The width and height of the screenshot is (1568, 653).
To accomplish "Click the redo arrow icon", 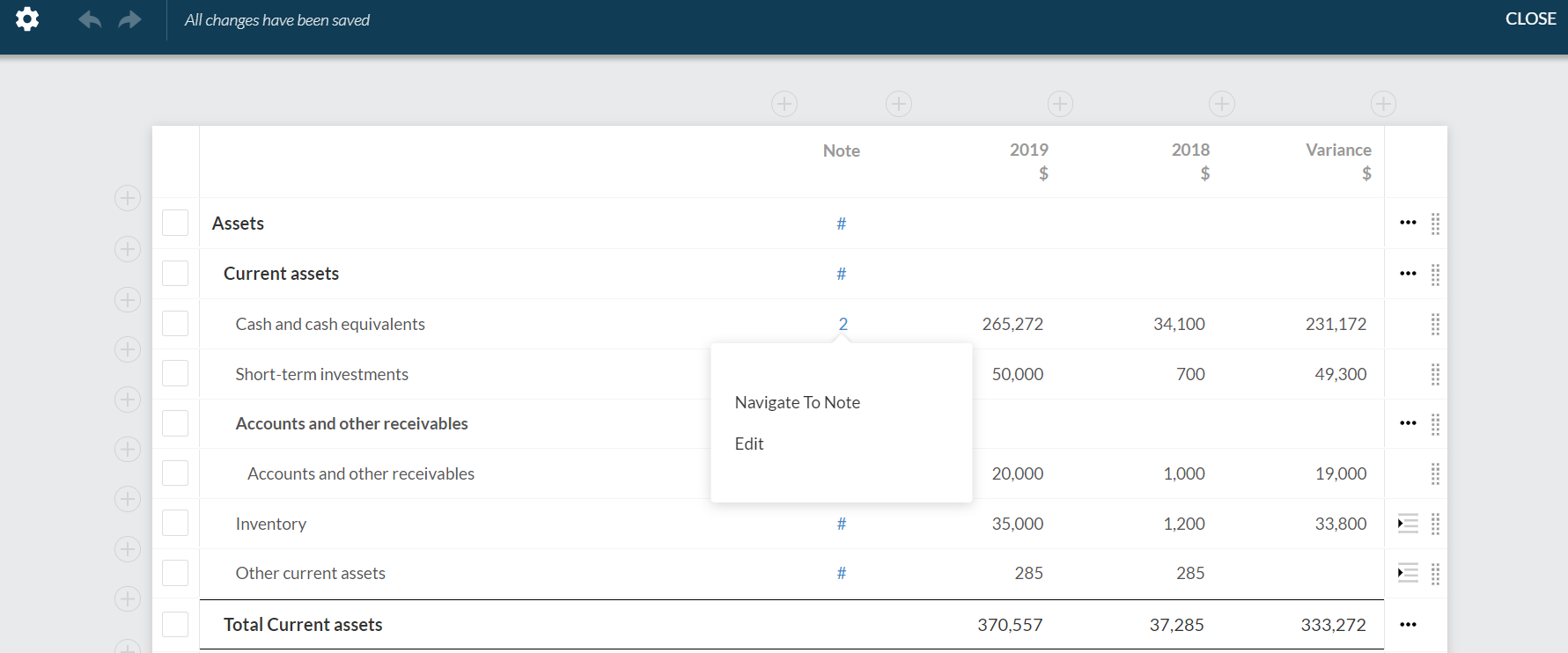I will click(130, 19).
